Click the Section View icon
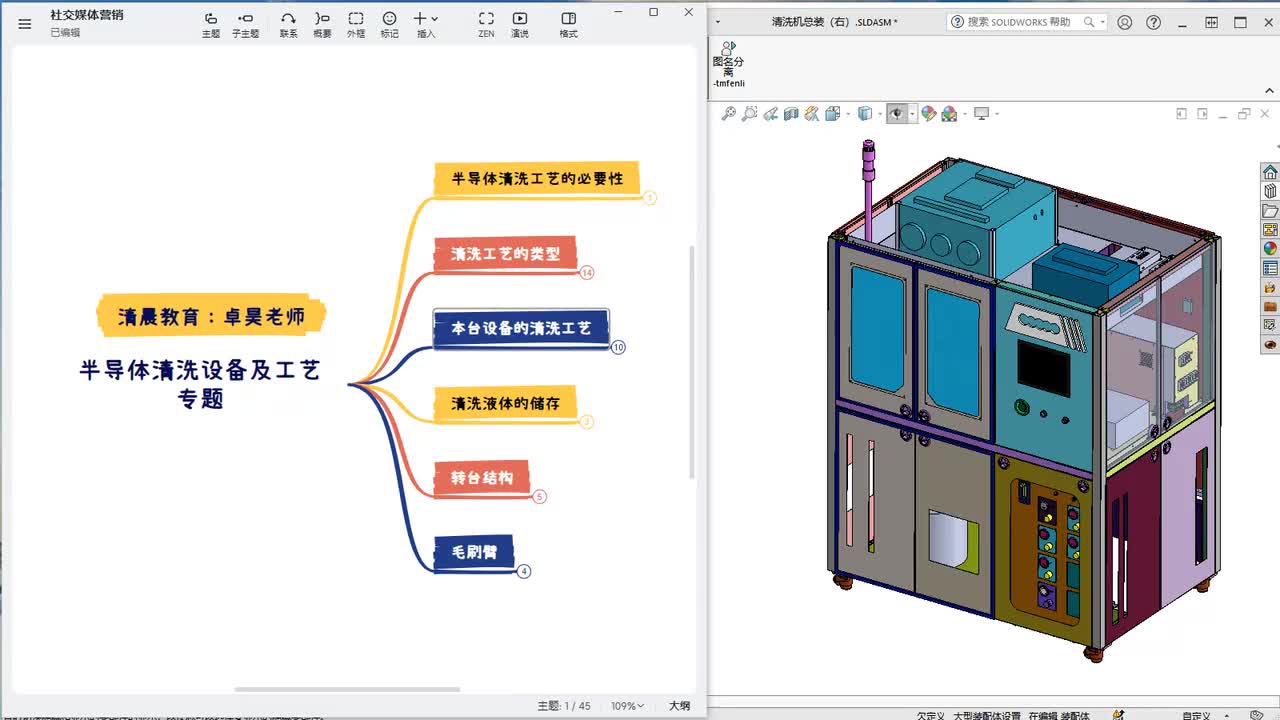Screen dimensions: 1280x720 click(x=791, y=114)
